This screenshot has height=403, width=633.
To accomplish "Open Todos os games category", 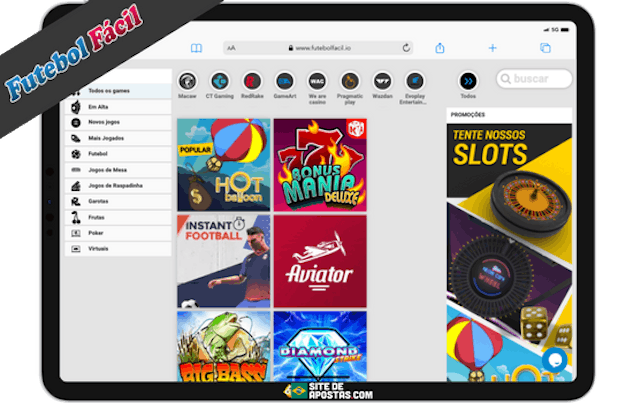I will [x=118, y=91].
